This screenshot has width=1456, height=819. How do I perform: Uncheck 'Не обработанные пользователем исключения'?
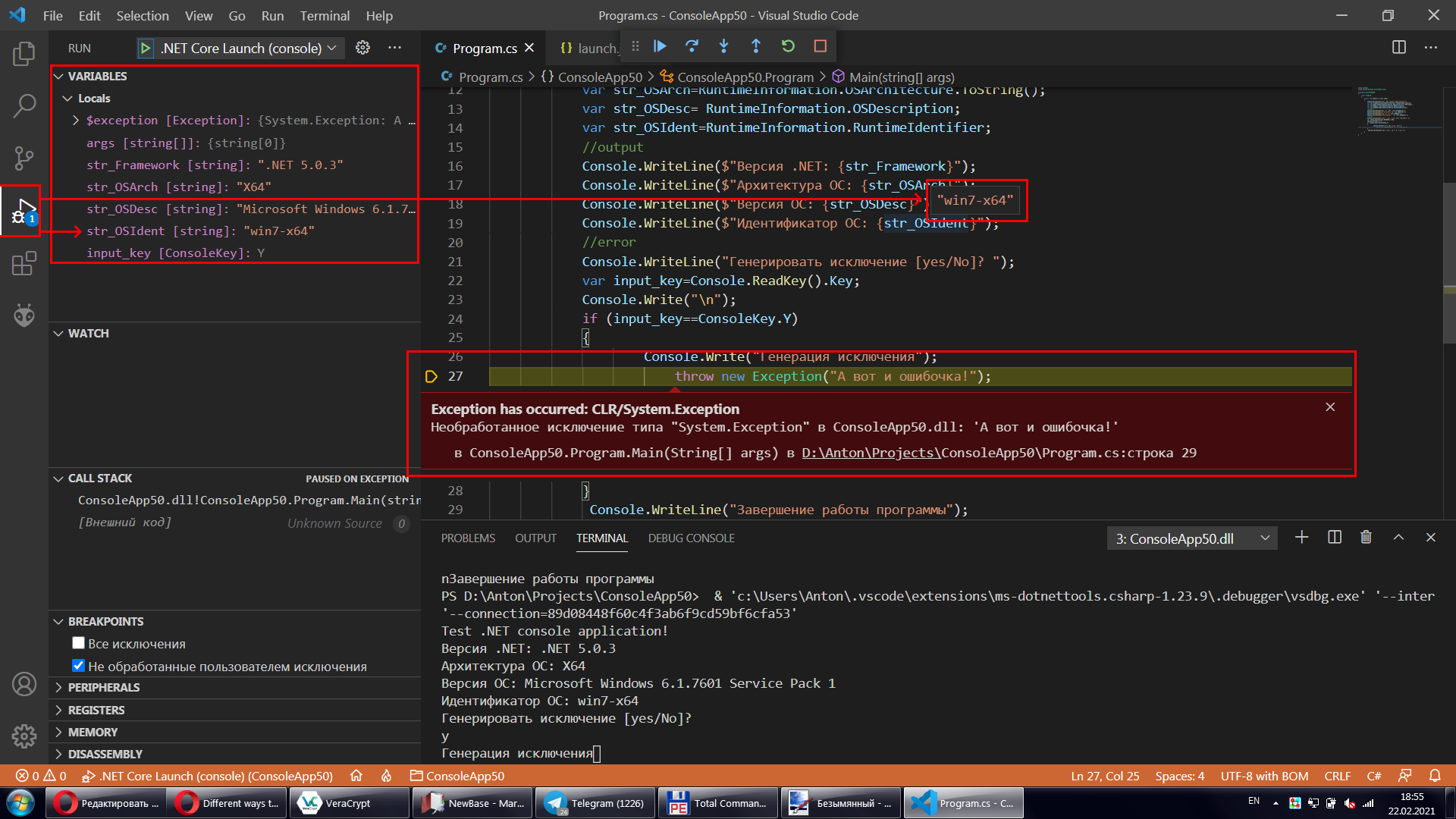pos(78,665)
